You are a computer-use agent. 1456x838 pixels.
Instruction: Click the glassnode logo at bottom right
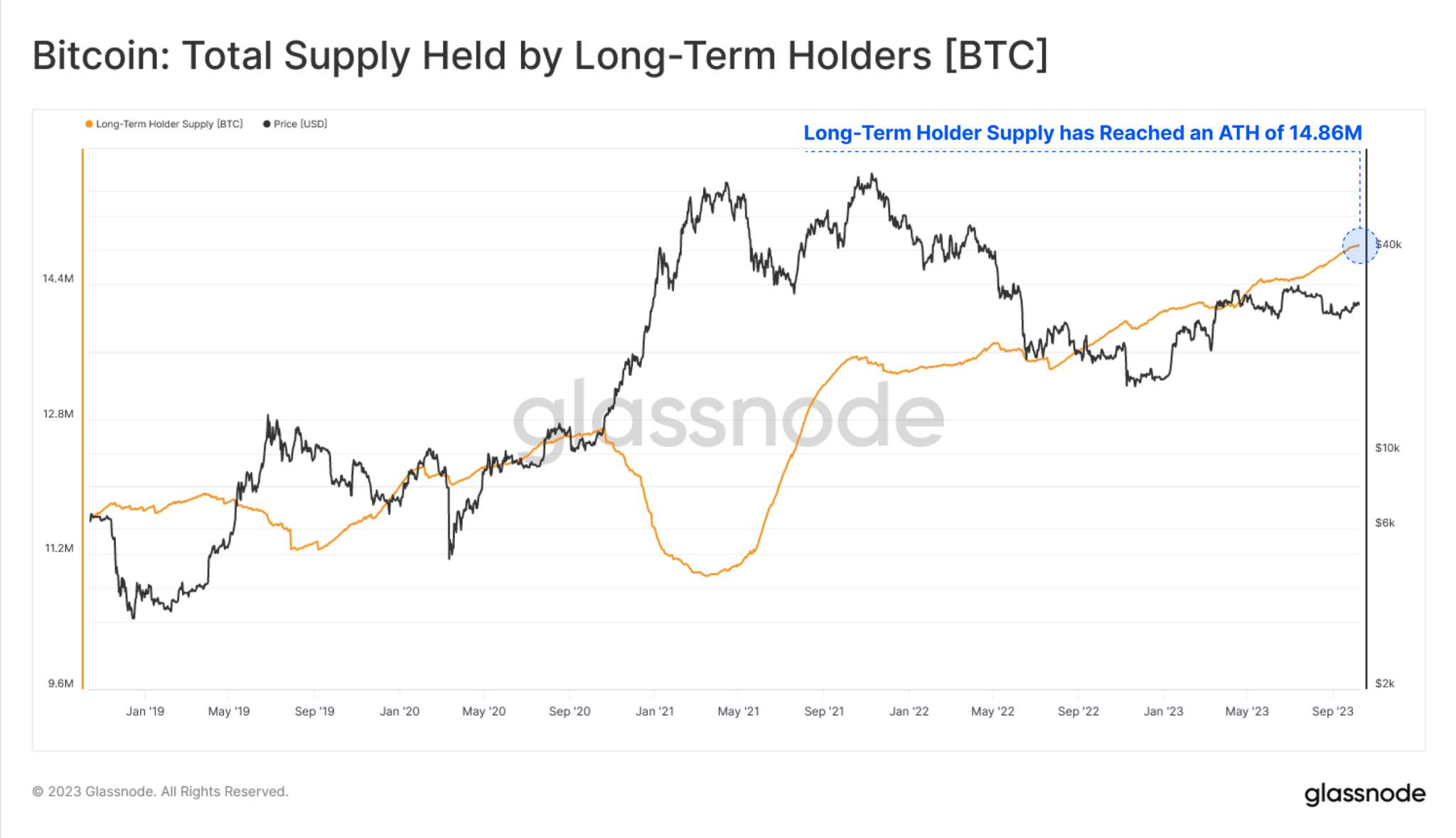(1364, 793)
